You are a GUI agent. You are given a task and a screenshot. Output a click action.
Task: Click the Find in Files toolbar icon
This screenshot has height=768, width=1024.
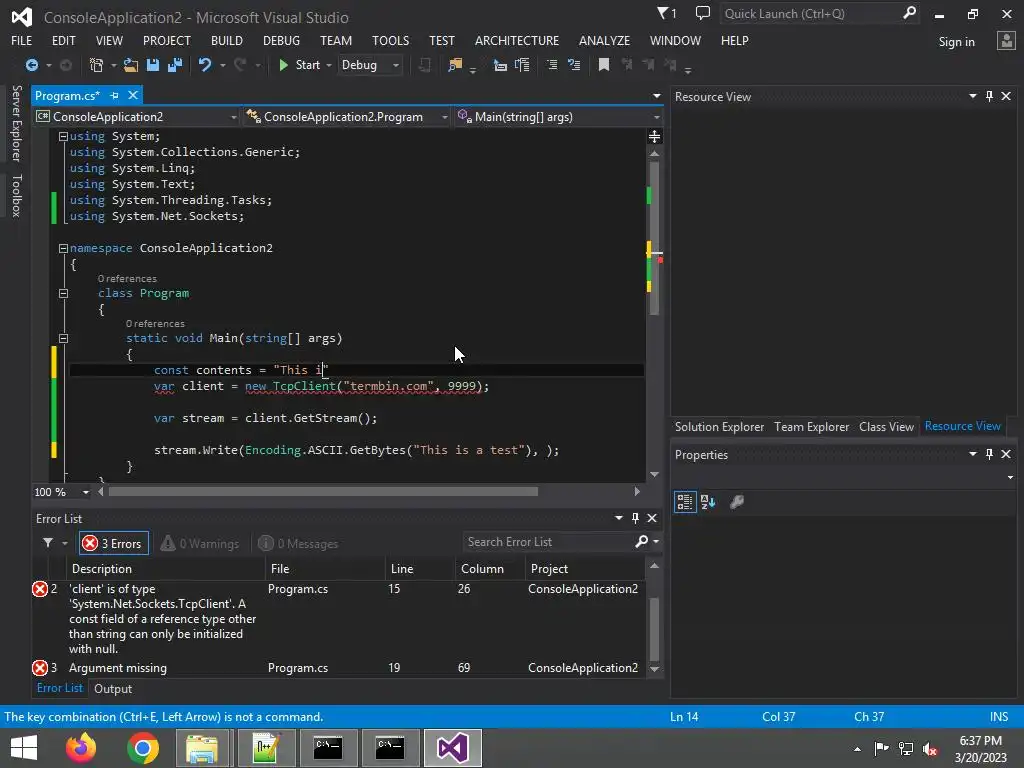point(455,65)
